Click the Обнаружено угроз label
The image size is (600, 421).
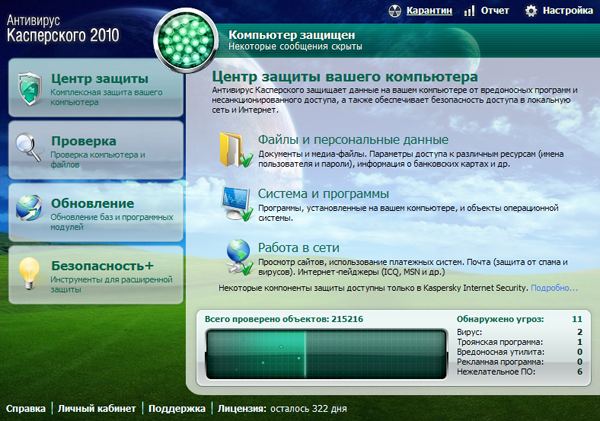[x=500, y=319]
